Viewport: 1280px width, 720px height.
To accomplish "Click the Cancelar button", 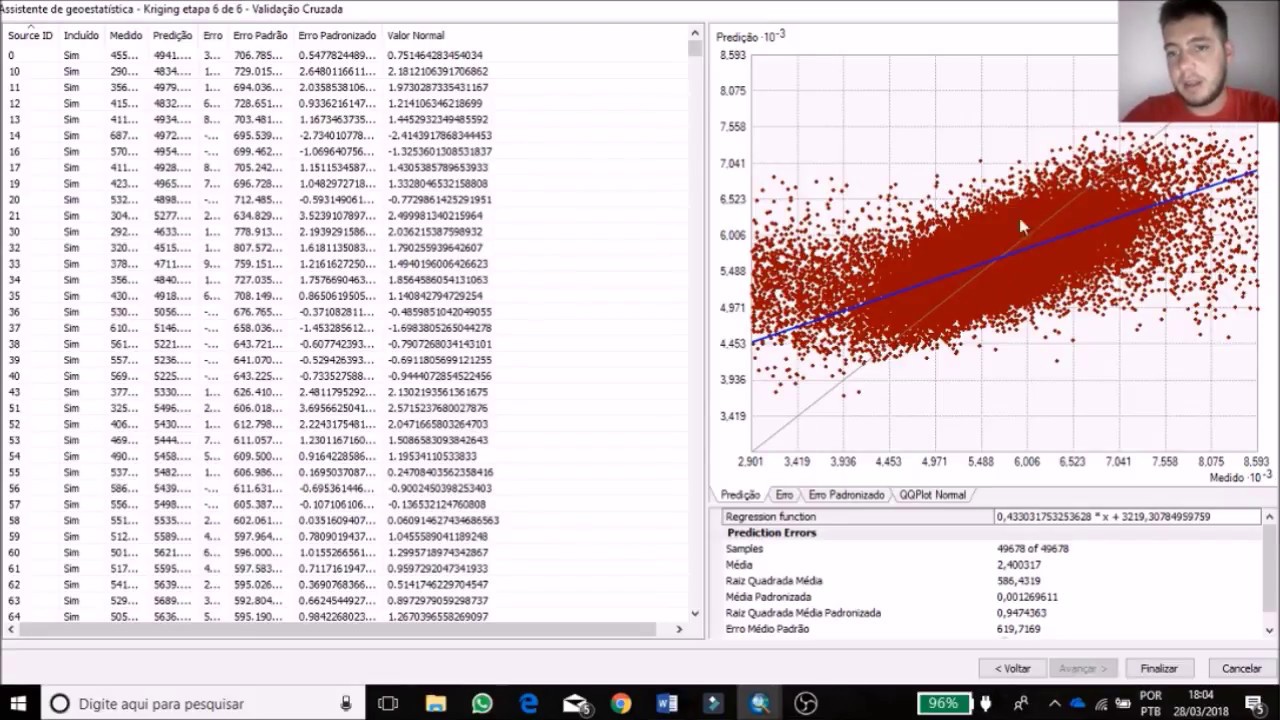I will coord(1241,668).
